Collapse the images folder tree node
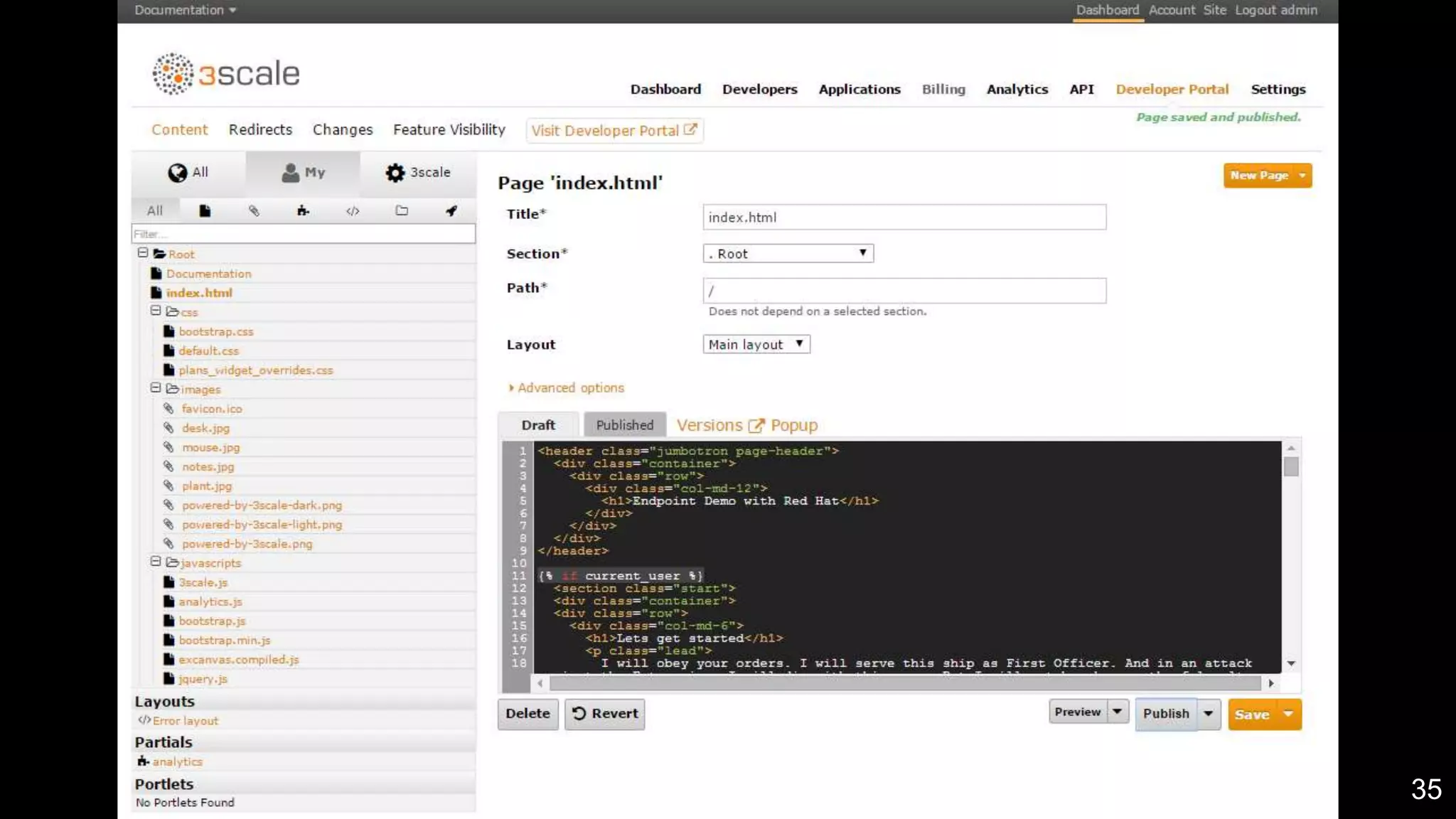The height and width of the screenshot is (819, 1456). click(x=156, y=388)
